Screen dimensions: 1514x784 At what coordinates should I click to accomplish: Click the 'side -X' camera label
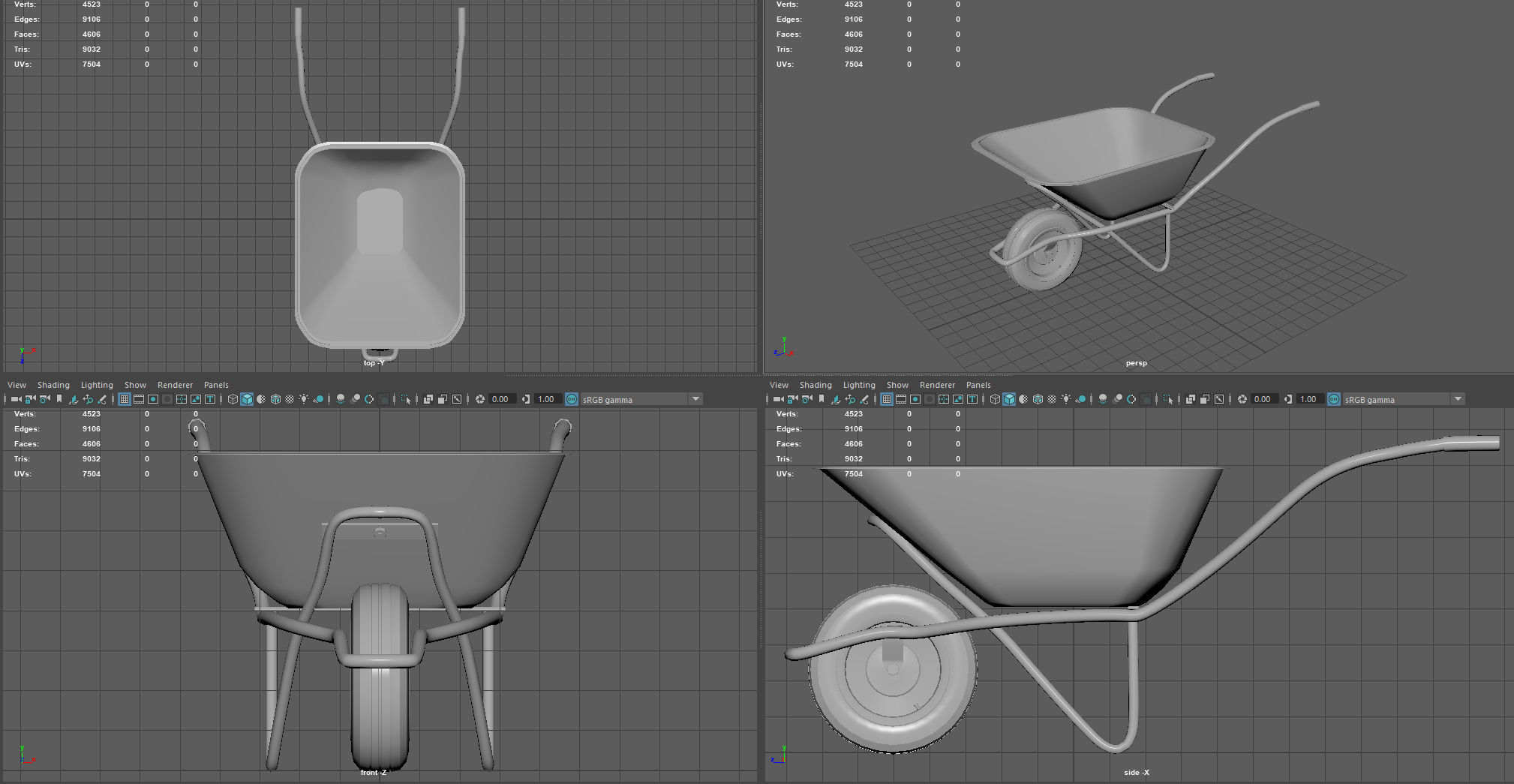pos(1136,773)
